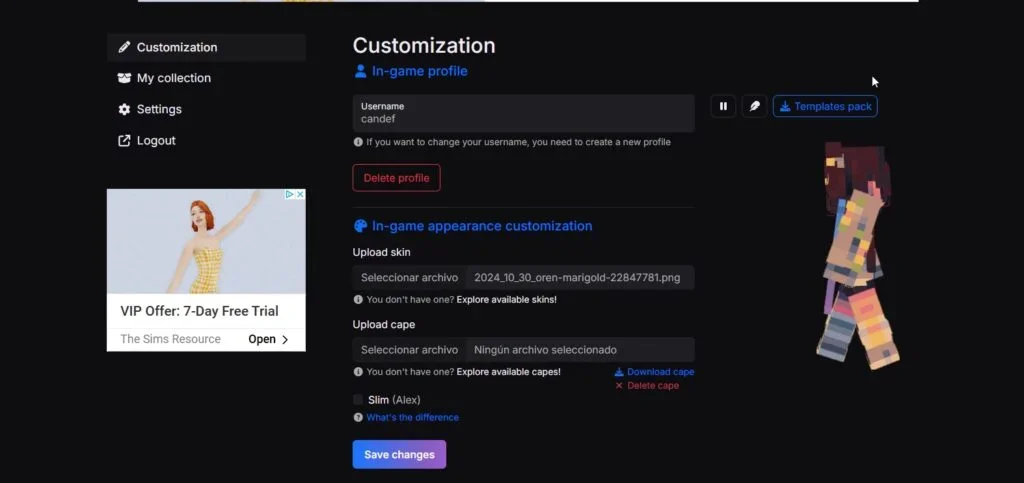Click the username change info notice
Screen dimensions: 1024x483
pyautogui.click(x=512, y=142)
